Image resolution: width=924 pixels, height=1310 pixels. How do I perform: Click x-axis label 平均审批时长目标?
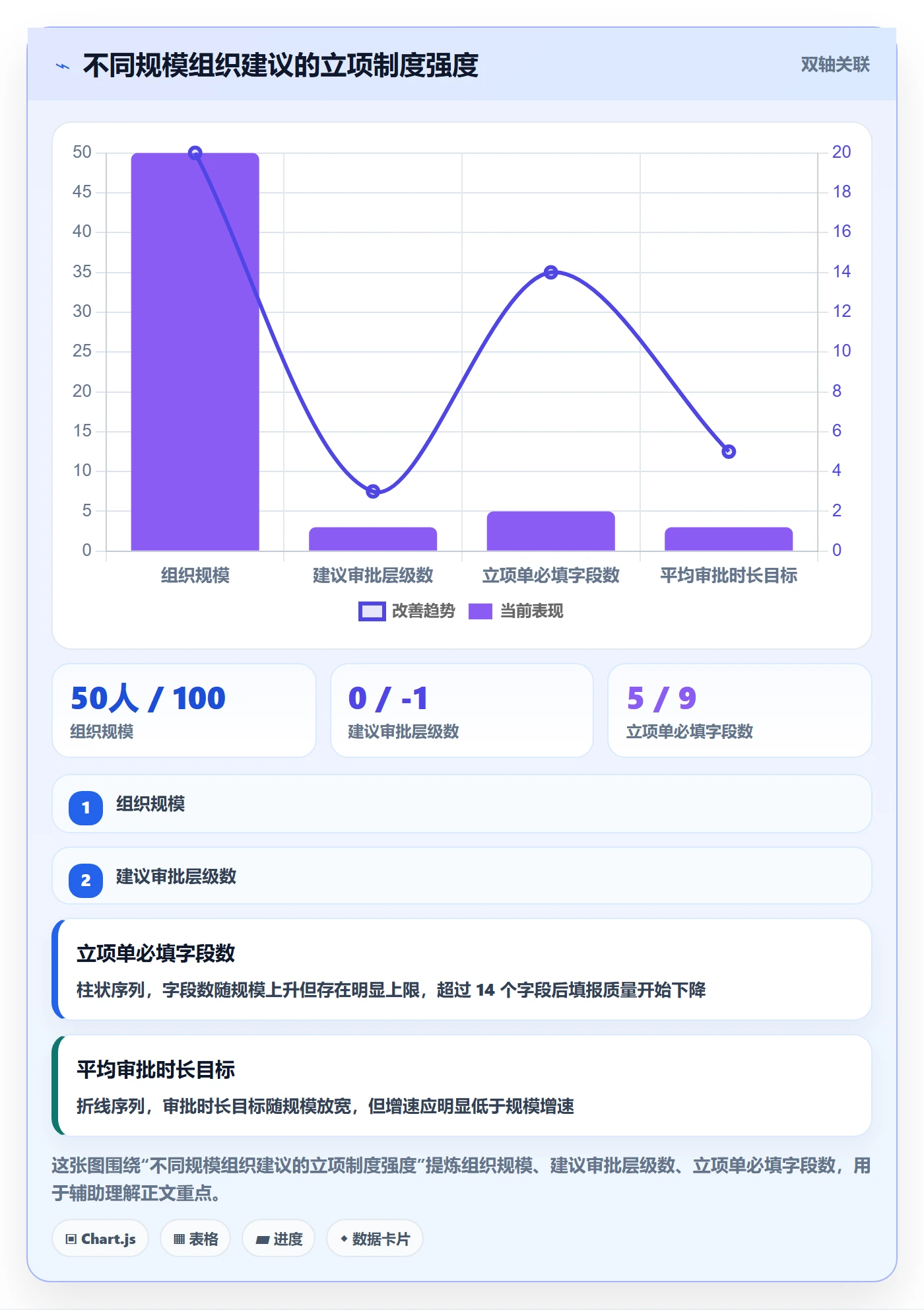(729, 575)
